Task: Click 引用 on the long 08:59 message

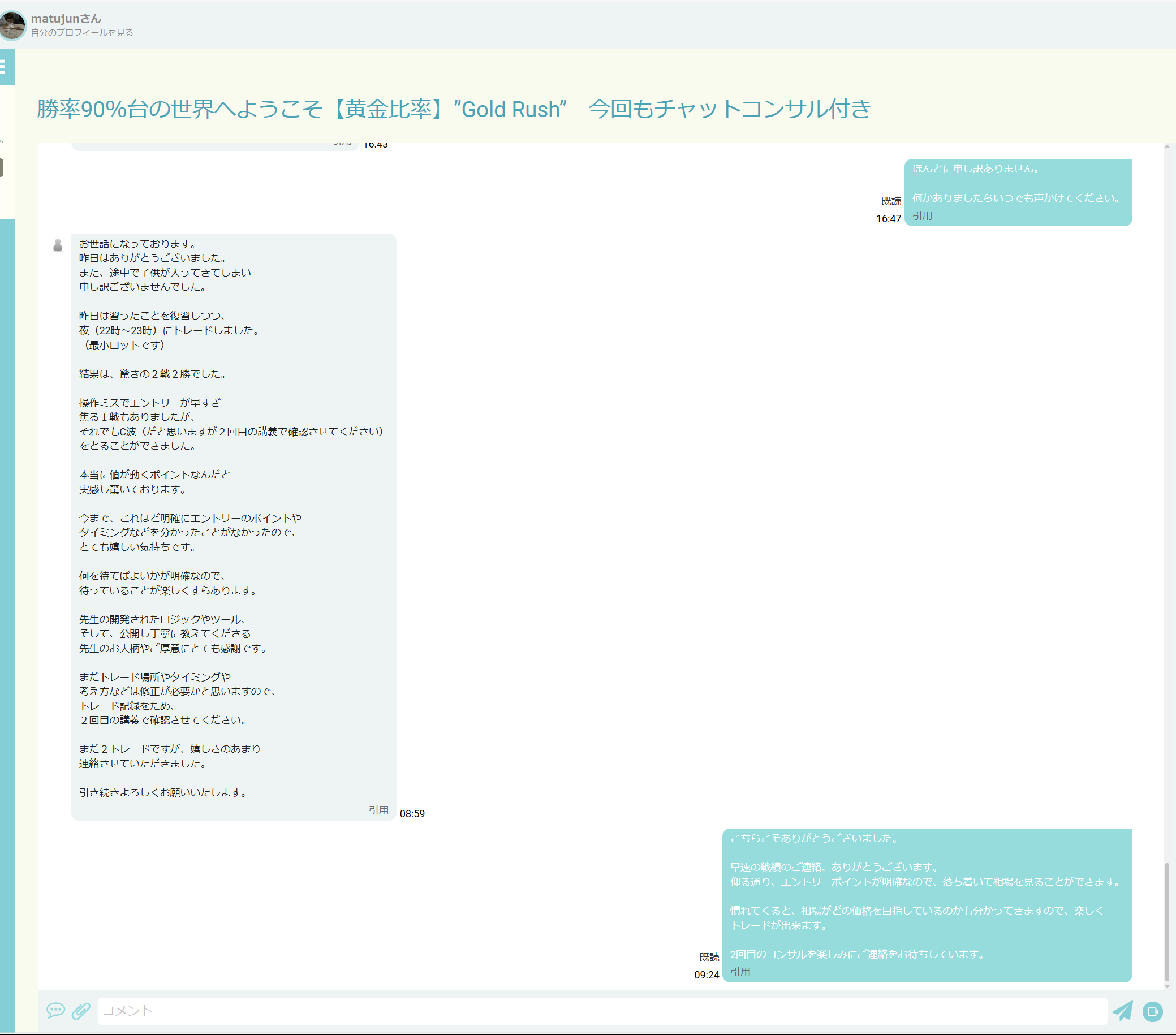Action: (378, 809)
